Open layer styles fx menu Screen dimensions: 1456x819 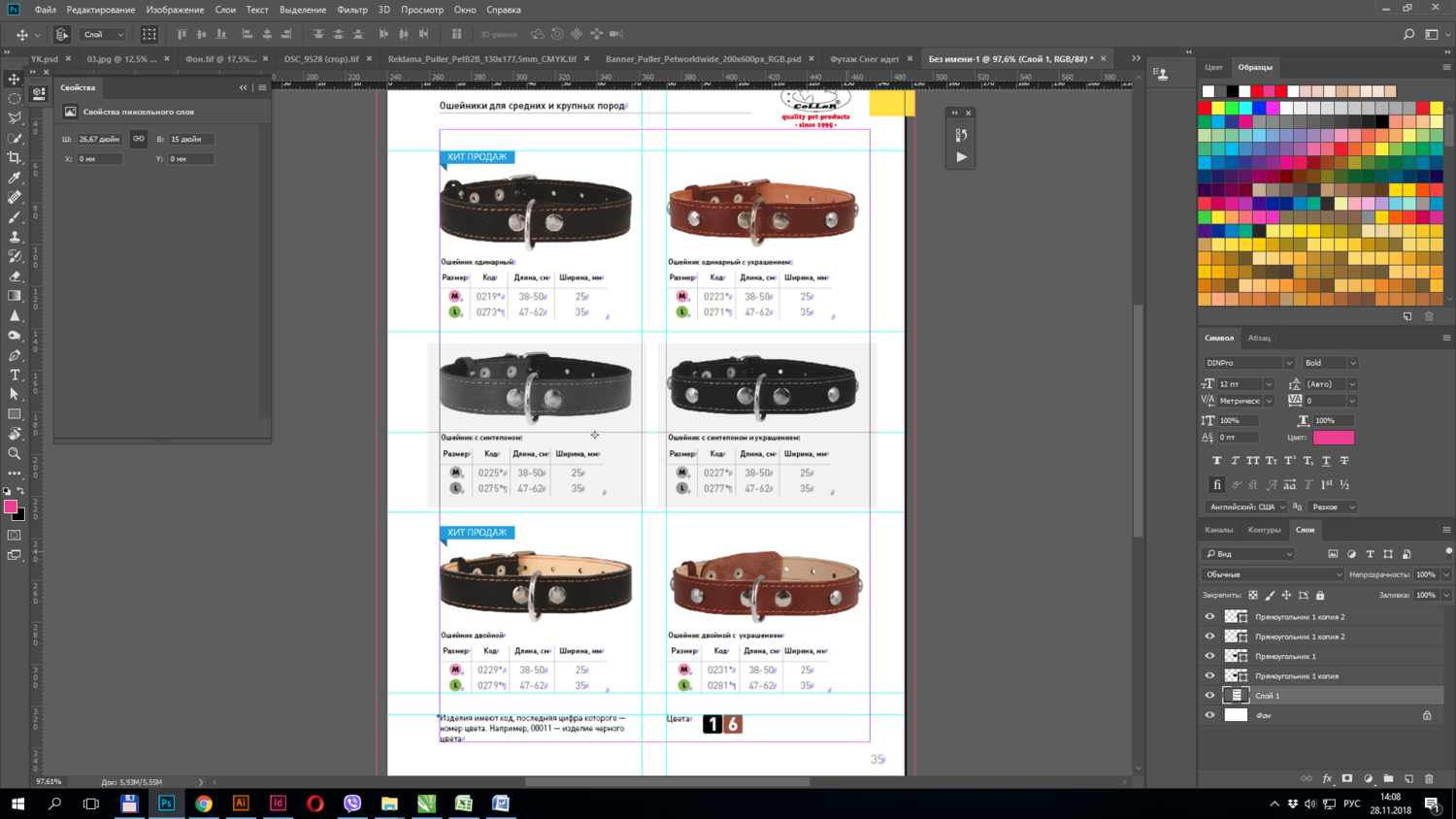coord(1327,778)
